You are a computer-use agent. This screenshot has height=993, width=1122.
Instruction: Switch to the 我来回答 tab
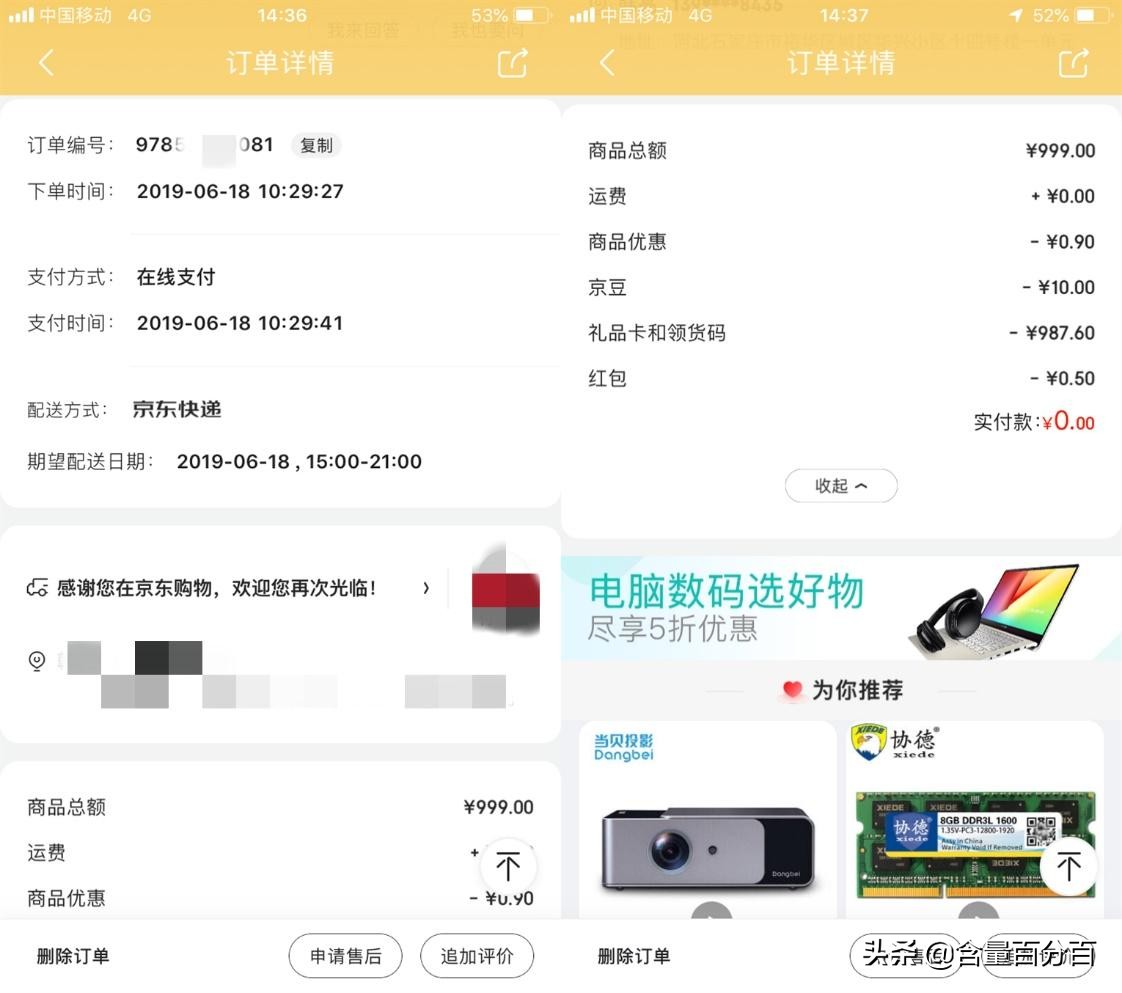click(x=364, y=30)
